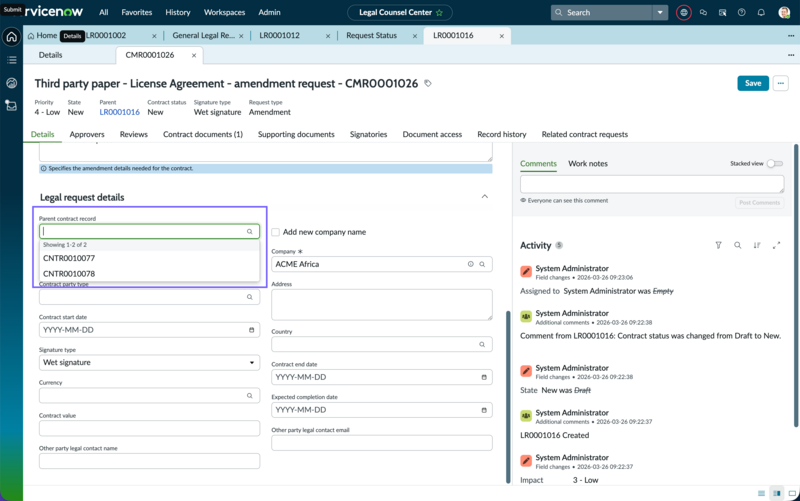Switch to the Work notes tab

coord(588,163)
